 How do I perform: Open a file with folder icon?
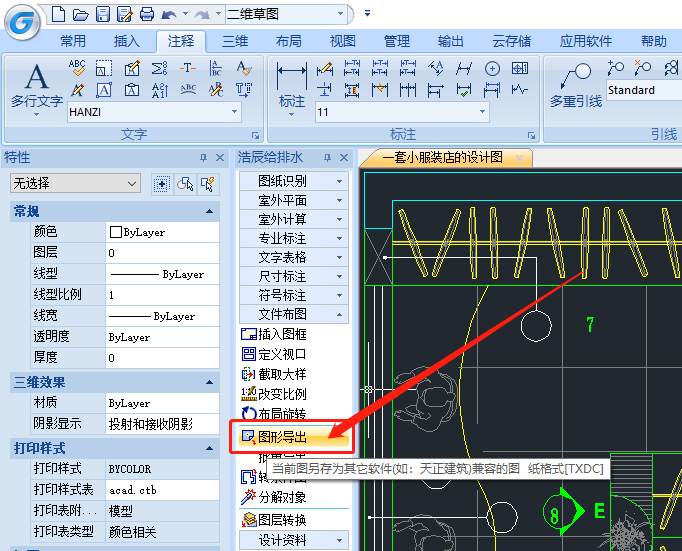(x=80, y=14)
